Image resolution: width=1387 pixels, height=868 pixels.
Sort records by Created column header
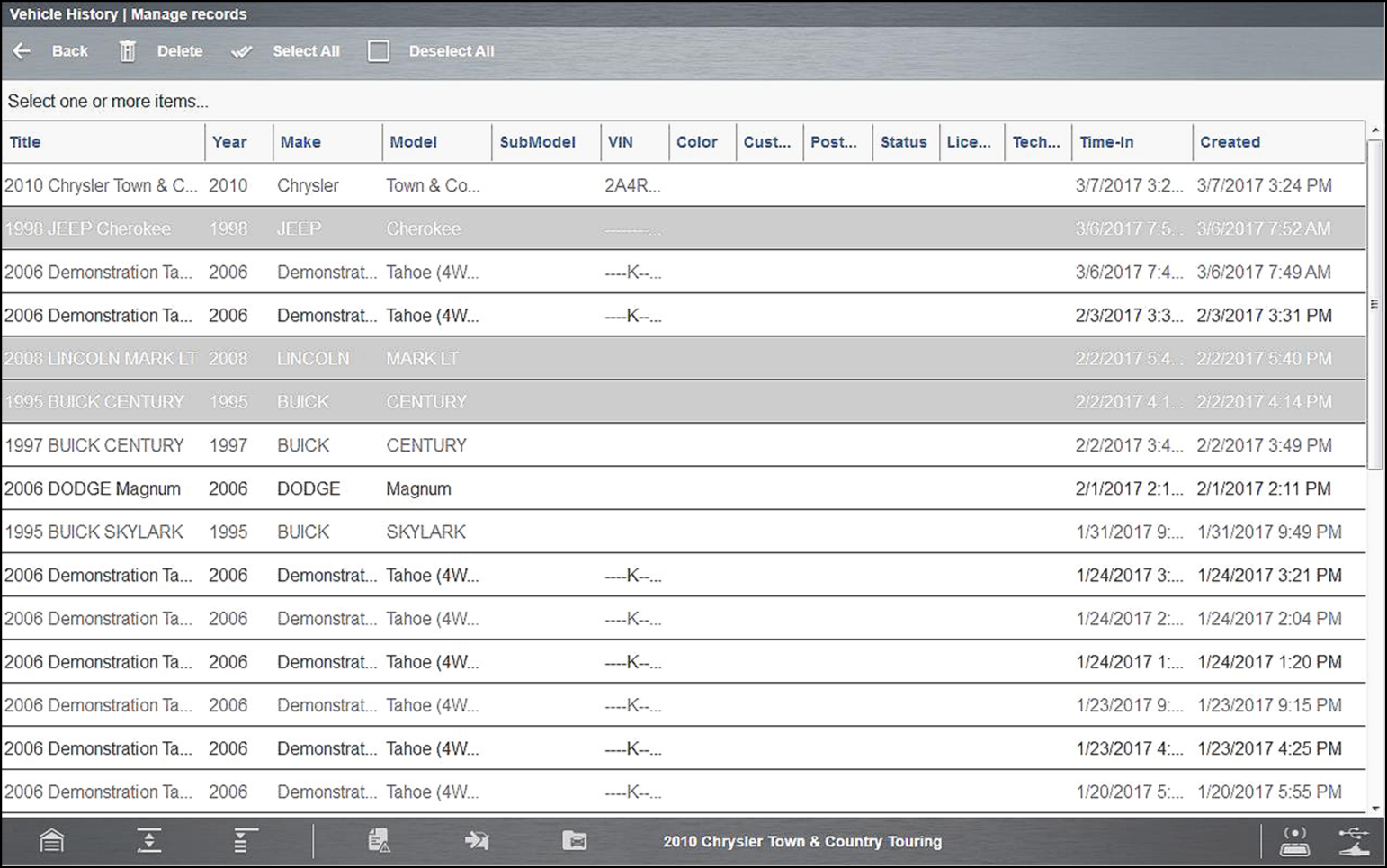click(x=1230, y=142)
